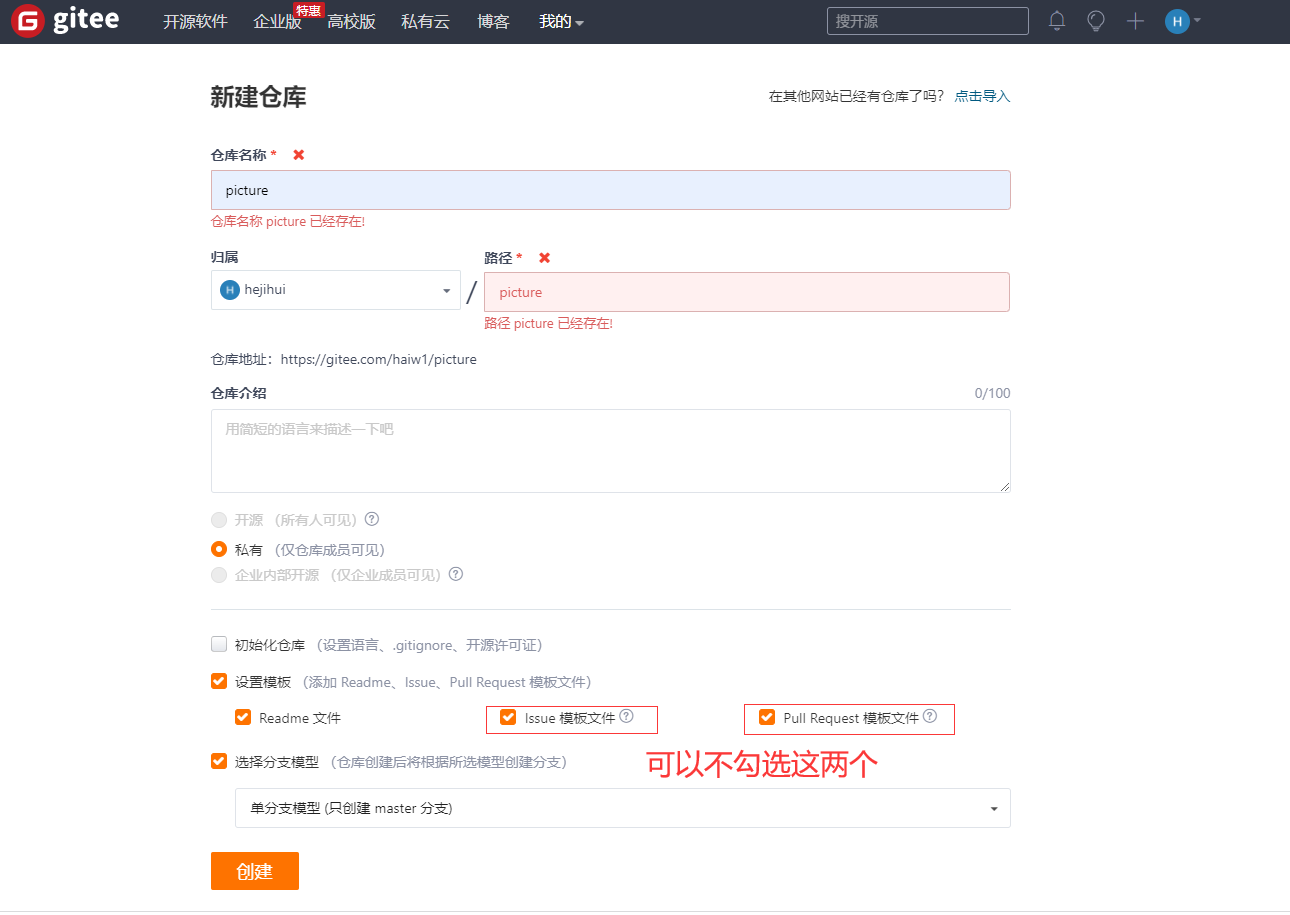Open 开源软件 in the top navigation
1290x915 pixels.
click(195, 22)
